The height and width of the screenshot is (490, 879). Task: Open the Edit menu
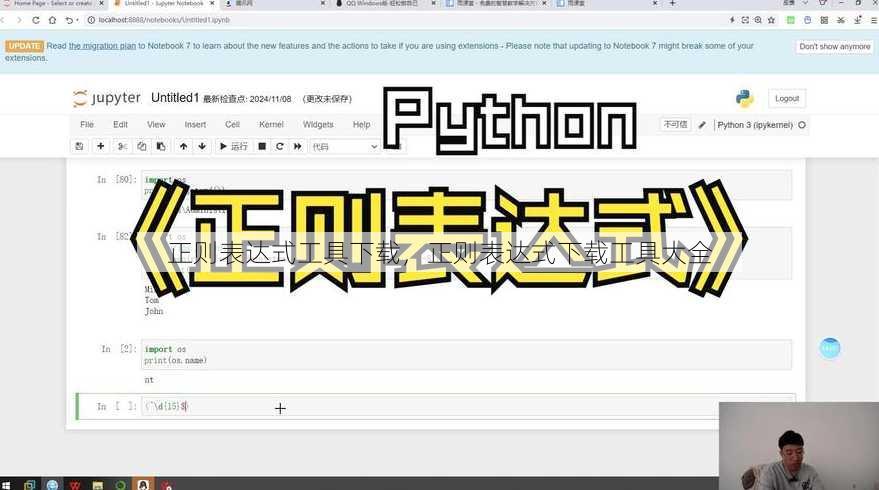click(121, 124)
